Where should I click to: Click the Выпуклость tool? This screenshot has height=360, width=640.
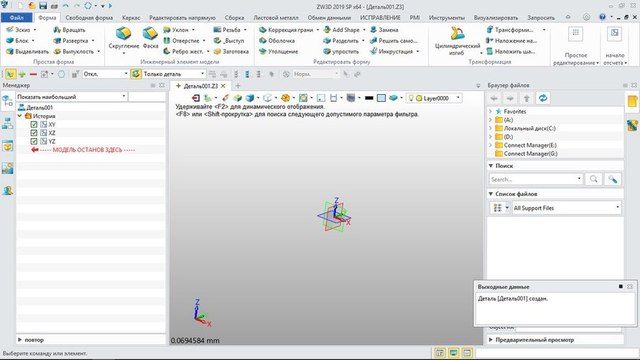pyautogui.click(x=73, y=51)
